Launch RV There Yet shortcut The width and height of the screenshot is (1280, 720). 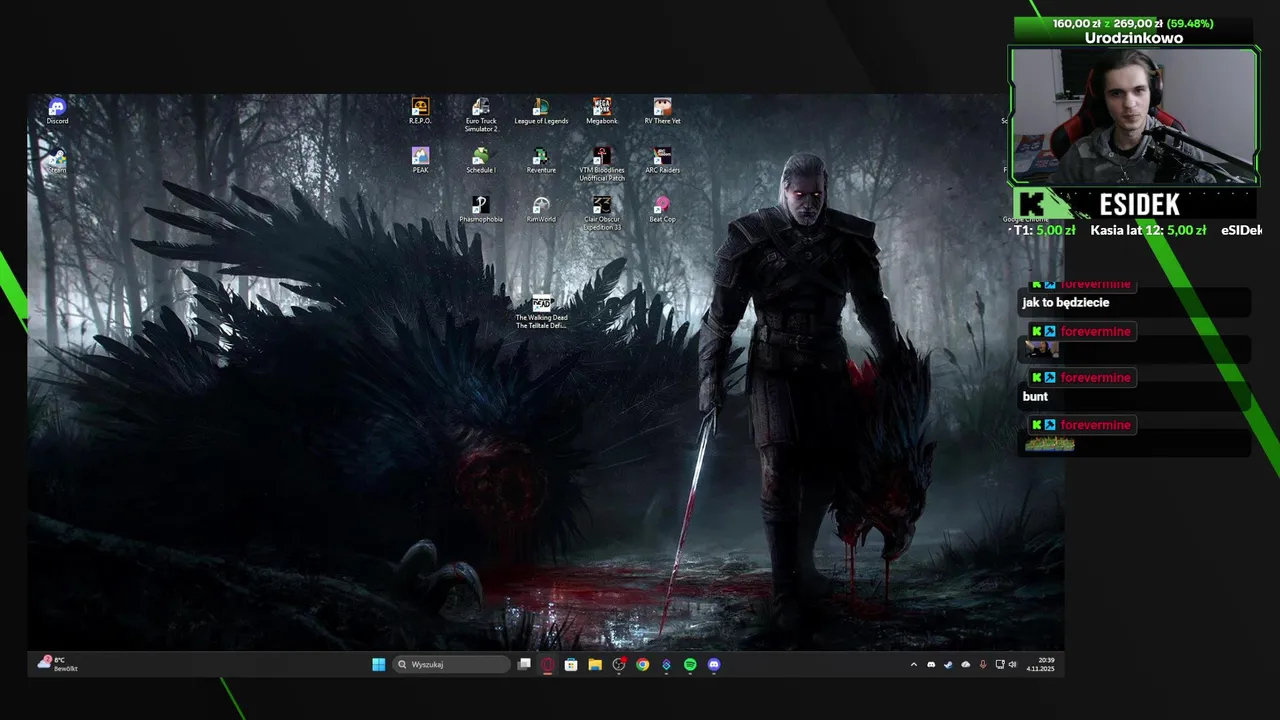tap(662, 111)
